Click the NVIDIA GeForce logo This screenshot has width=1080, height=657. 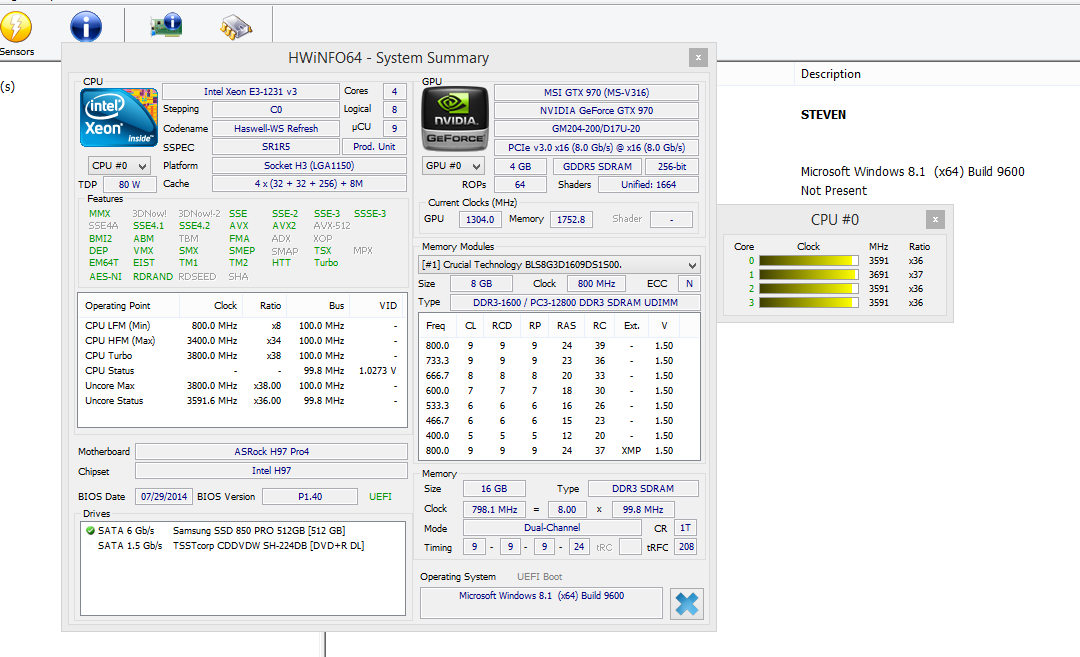(x=455, y=118)
